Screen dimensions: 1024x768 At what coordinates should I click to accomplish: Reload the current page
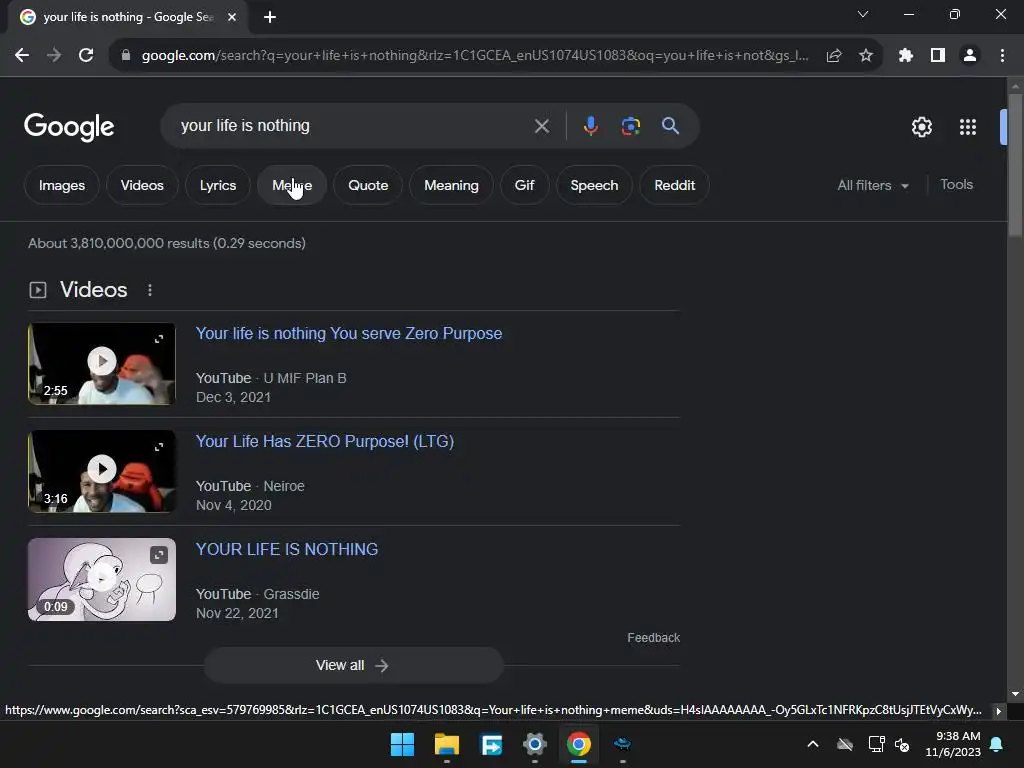pyautogui.click(x=86, y=56)
